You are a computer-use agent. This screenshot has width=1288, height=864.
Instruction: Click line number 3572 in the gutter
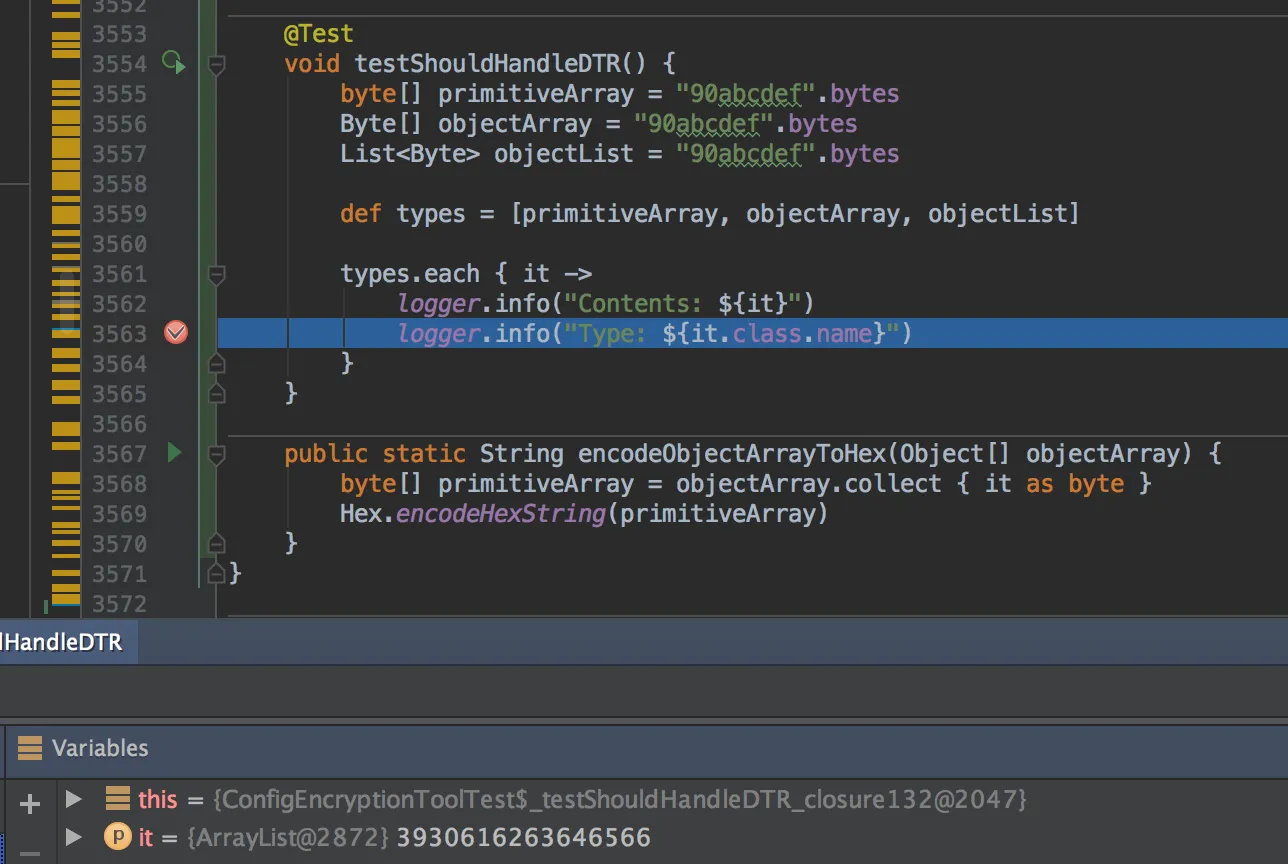point(119,604)
